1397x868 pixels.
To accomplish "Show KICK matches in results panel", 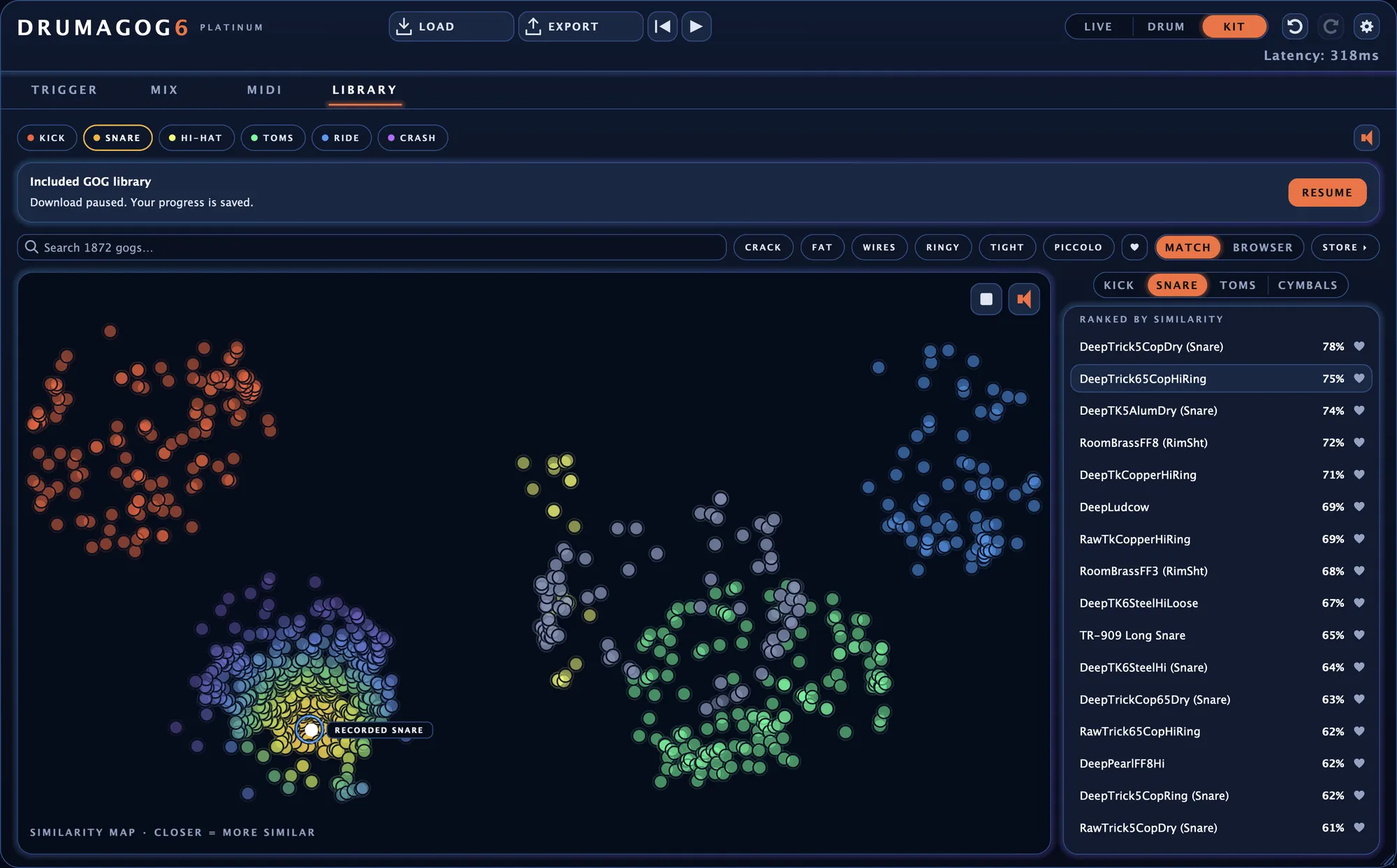I will [1119, 285].
